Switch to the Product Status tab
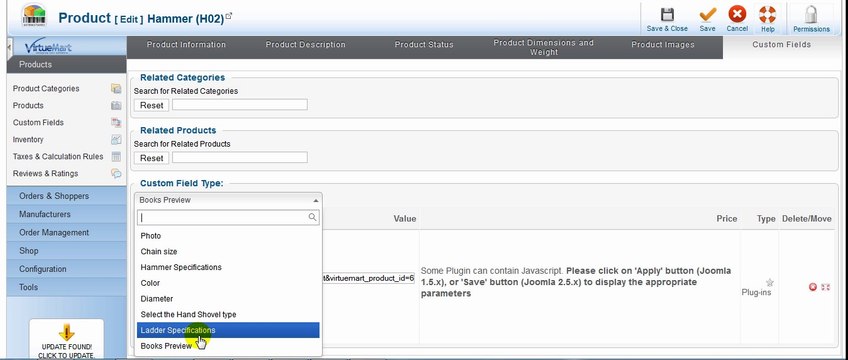The width and height of the screenshot is (848, 360). coord(423,45)
